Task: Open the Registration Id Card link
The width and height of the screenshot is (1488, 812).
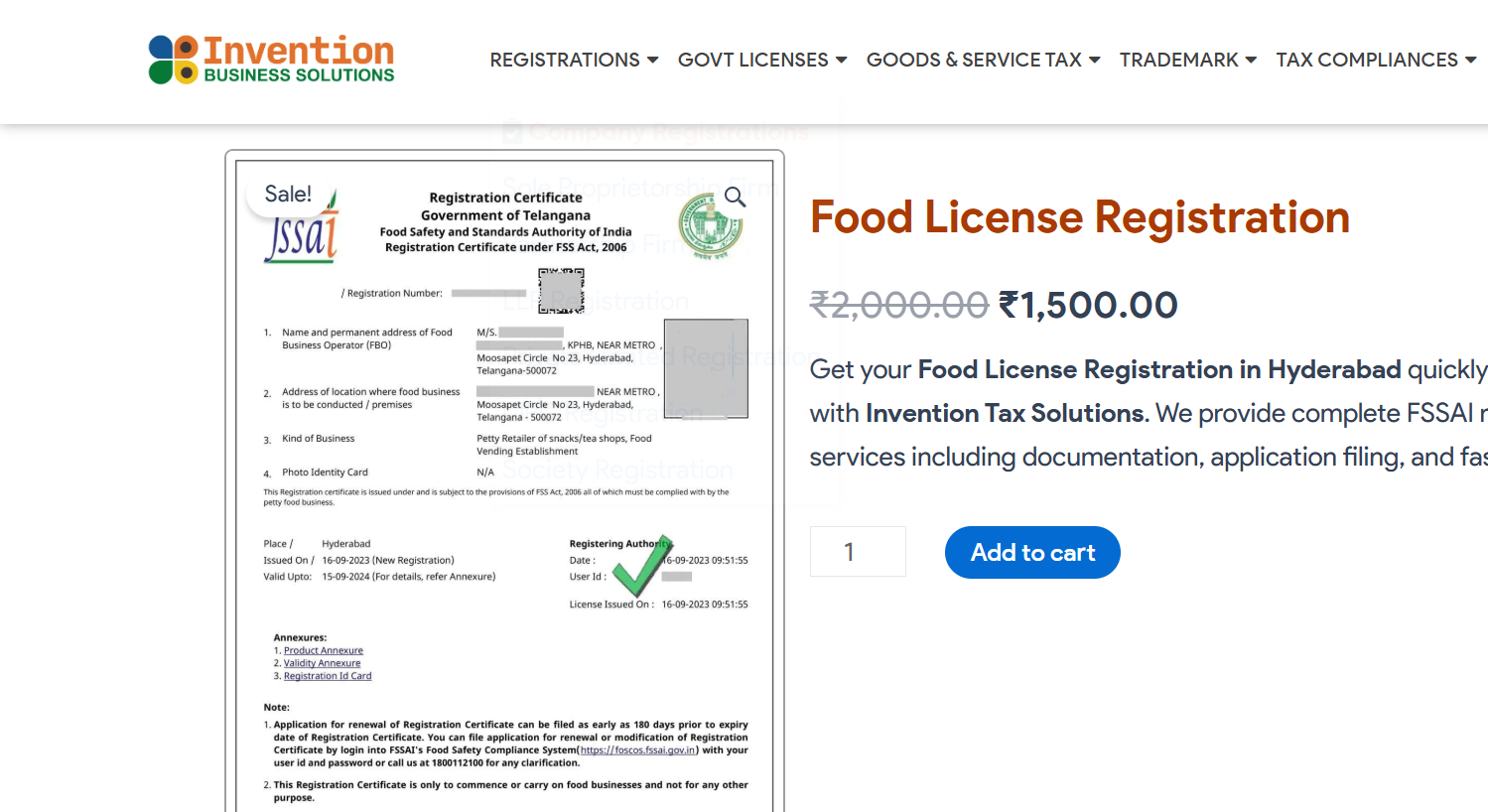Action: pos(328,676)
